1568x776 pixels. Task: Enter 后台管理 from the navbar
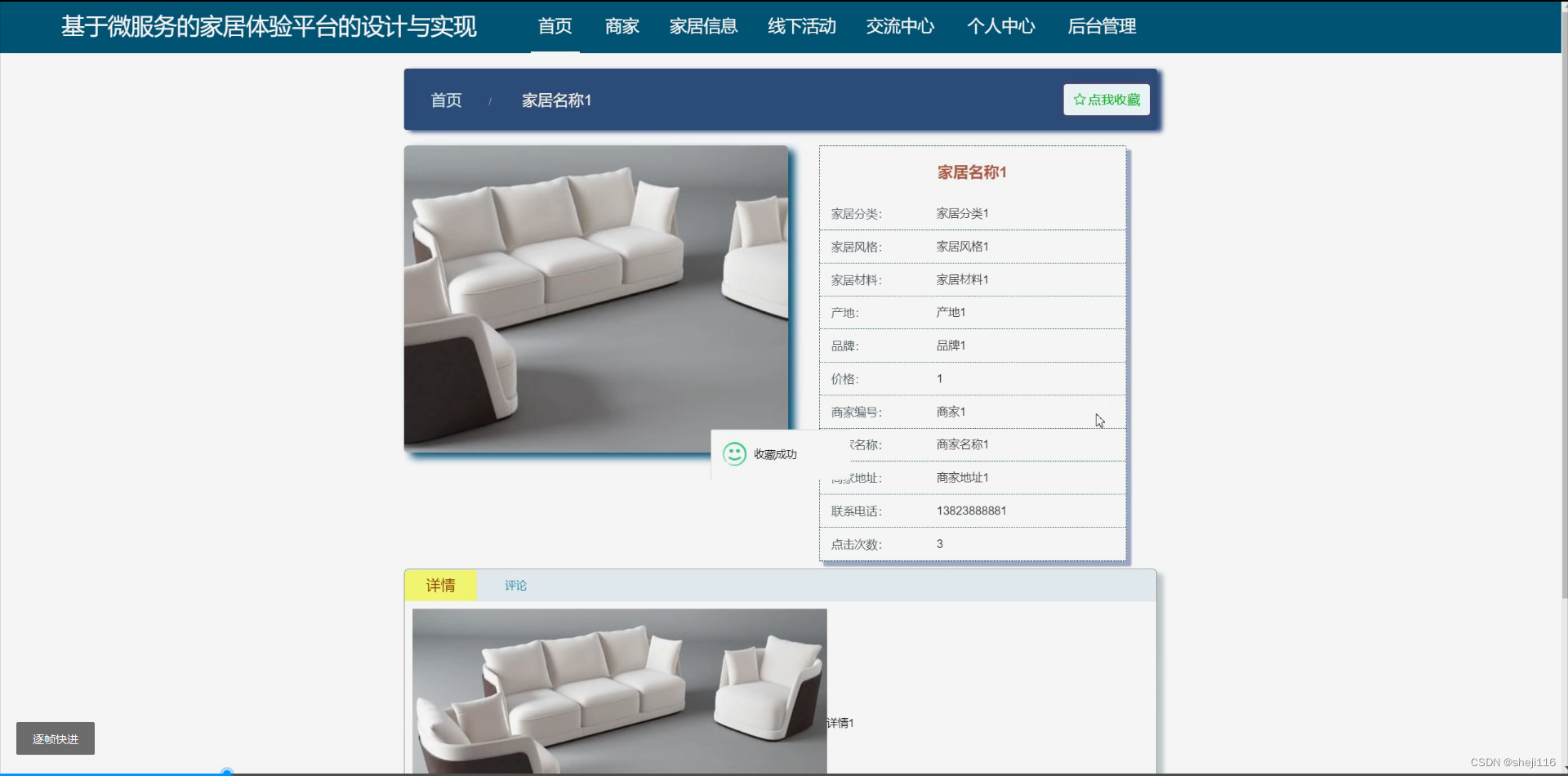point(1102,26)
